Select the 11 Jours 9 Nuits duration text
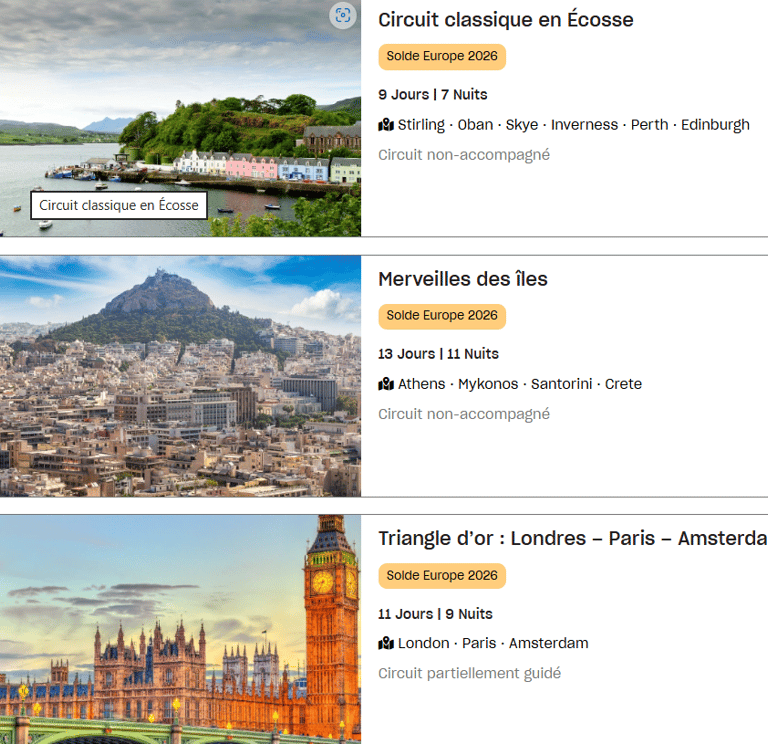 pyautogui.click(x=435, y=614)
